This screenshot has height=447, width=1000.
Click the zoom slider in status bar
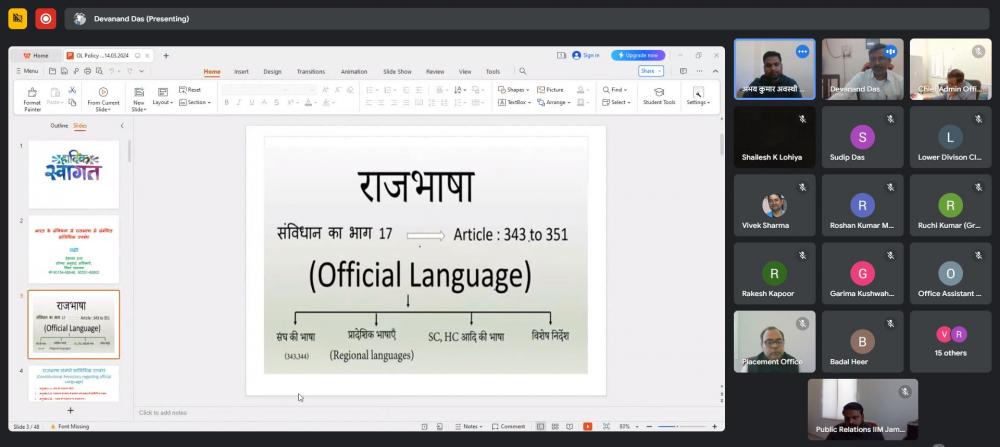point(680,426)
